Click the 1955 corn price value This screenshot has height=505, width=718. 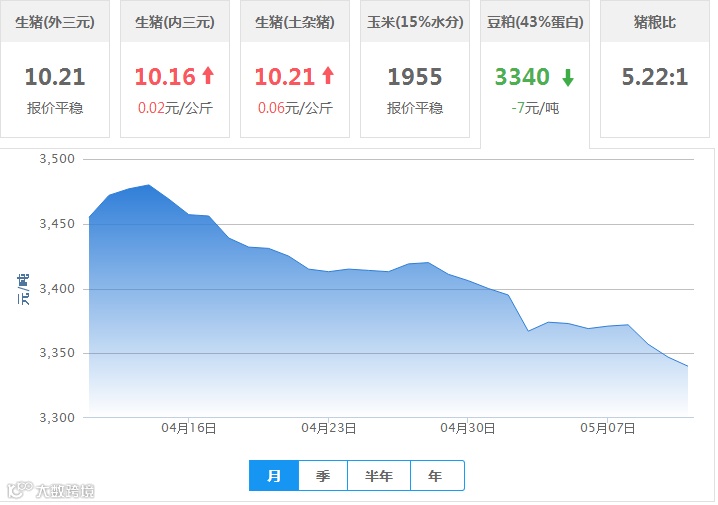(x=415, y=76)
